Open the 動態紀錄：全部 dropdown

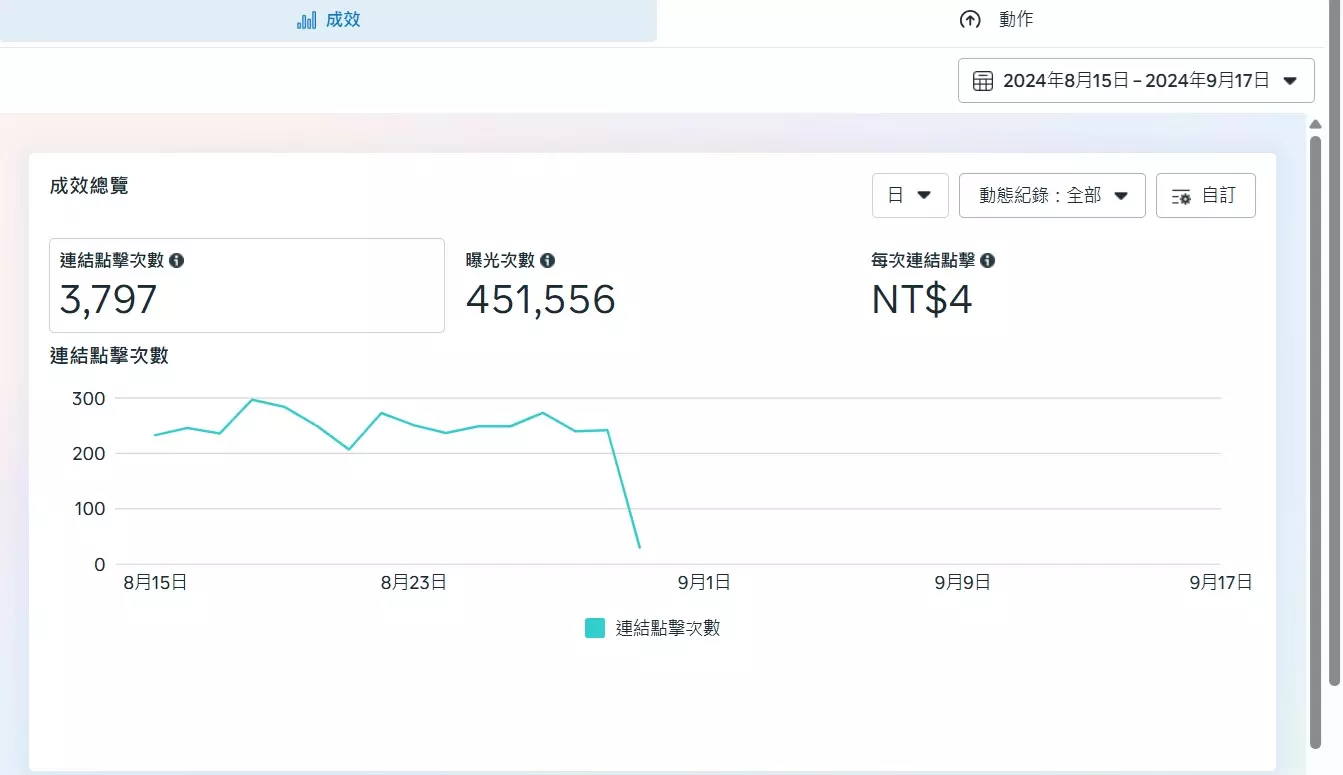pos(1051,196)
